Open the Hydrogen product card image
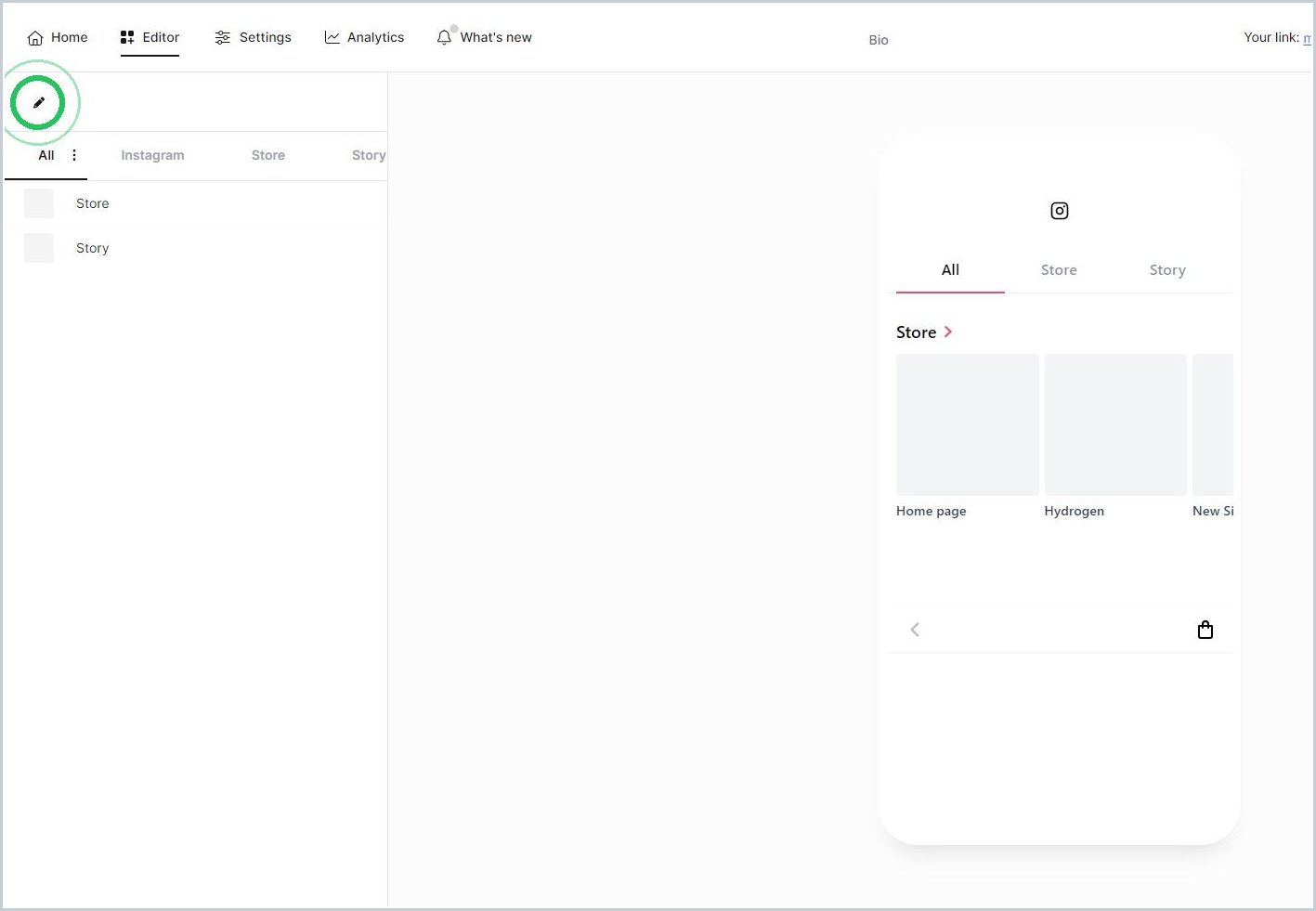The image size is (1316, 911). pyautogui.click(x=1115, y=424)
